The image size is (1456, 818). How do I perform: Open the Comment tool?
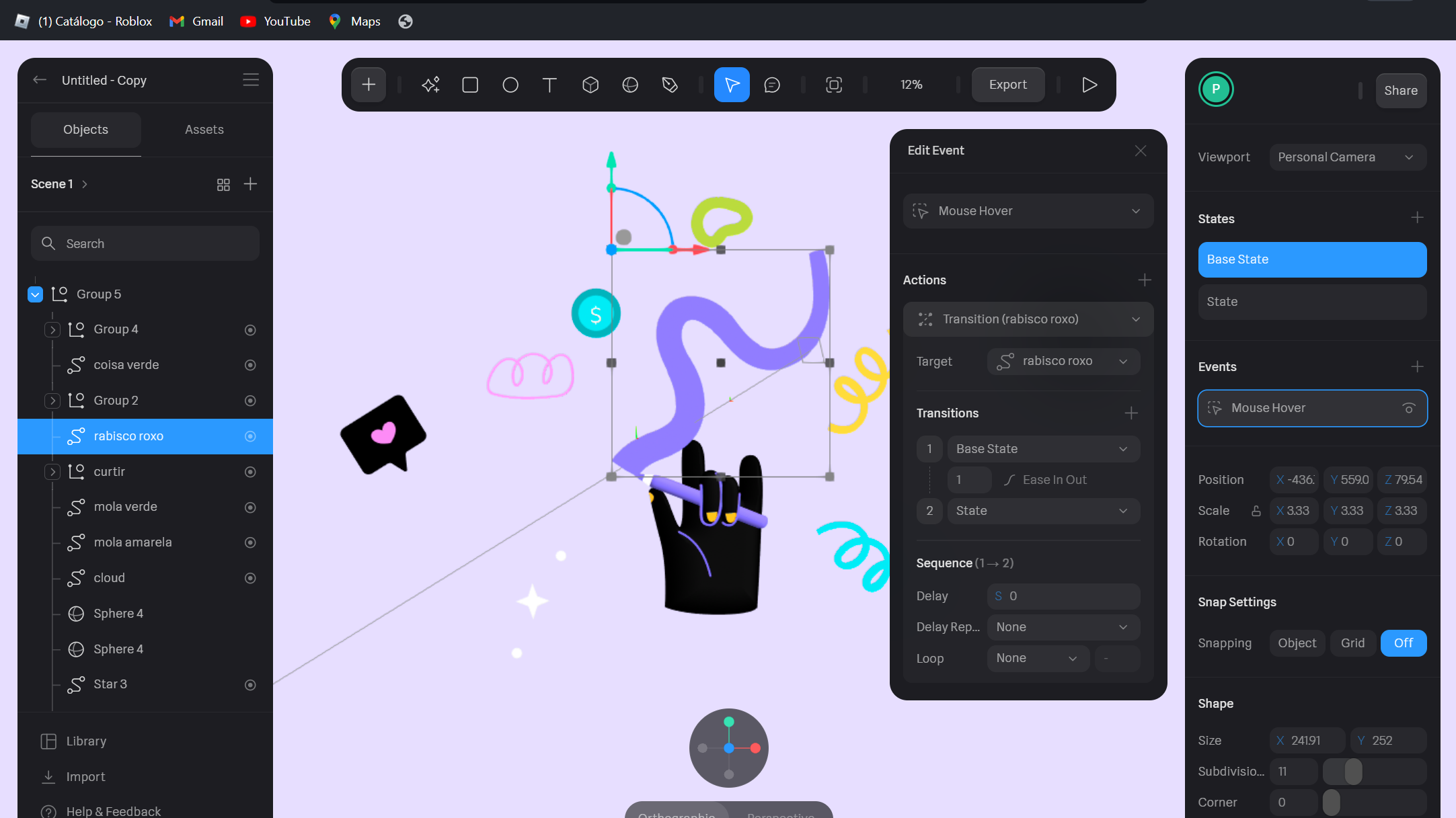click(x=772, y=85)
